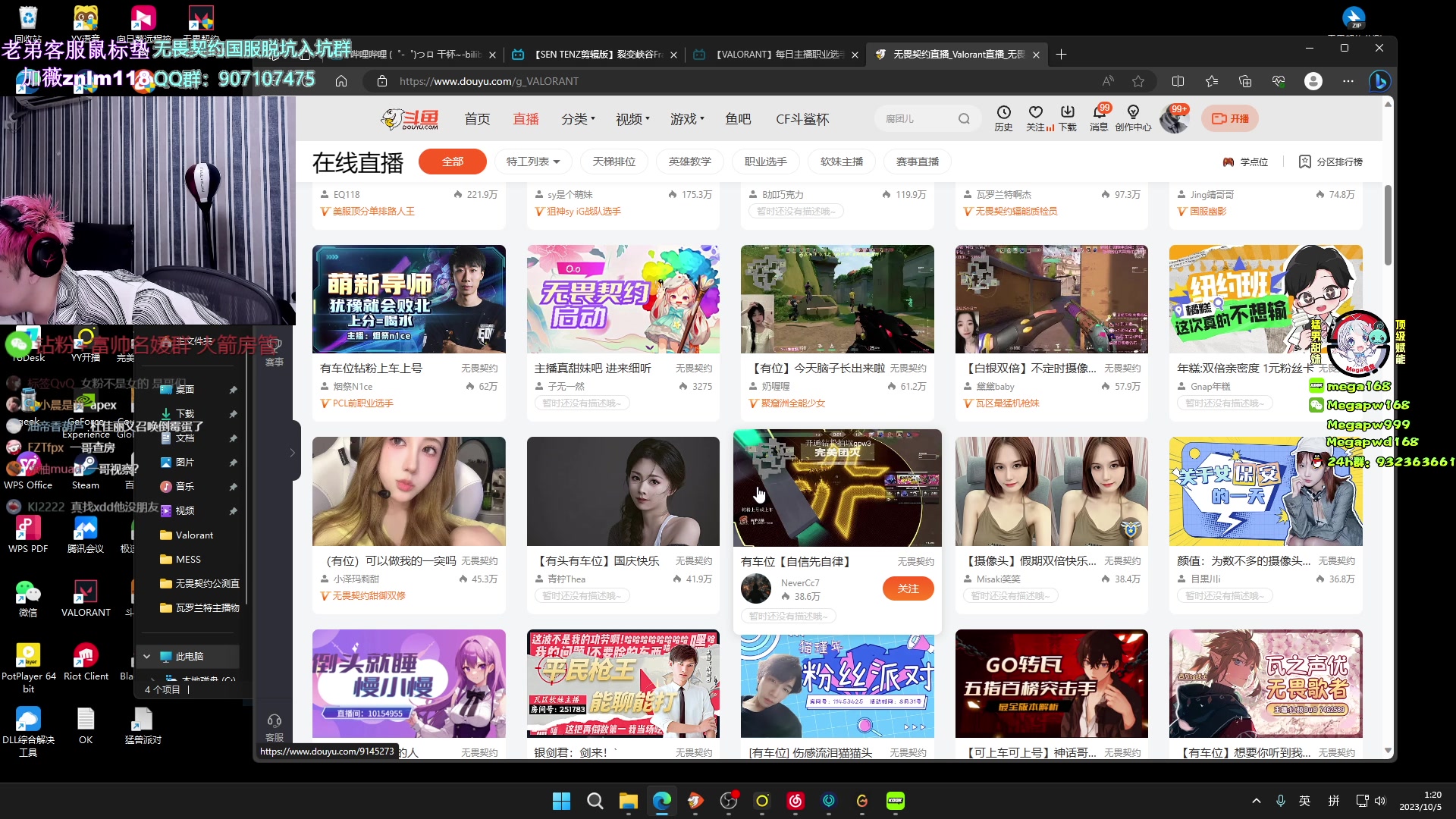Image resolution: width=1456 pixels, height=819 pixels.
Task: Open taskbar search icon
Action: tap(595, 801)
